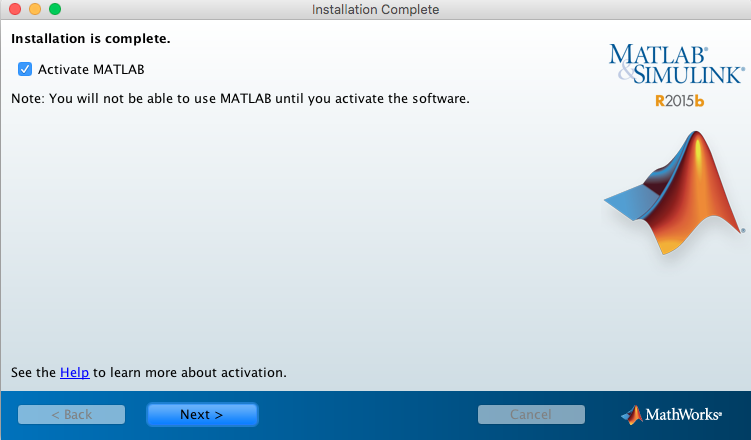Uncheck the Activate MATLAB checkbox
Screen dimensions: 751x440
coord(25,69)
